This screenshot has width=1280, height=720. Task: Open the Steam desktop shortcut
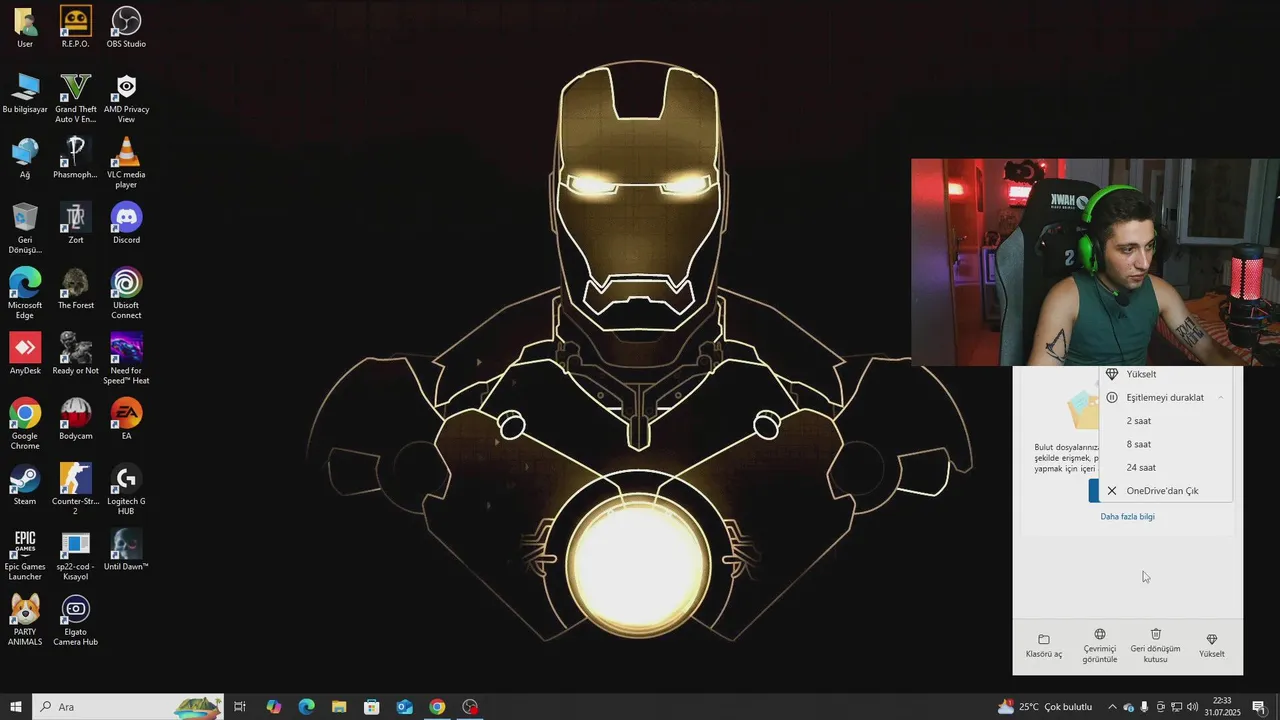tap(25, 484)
